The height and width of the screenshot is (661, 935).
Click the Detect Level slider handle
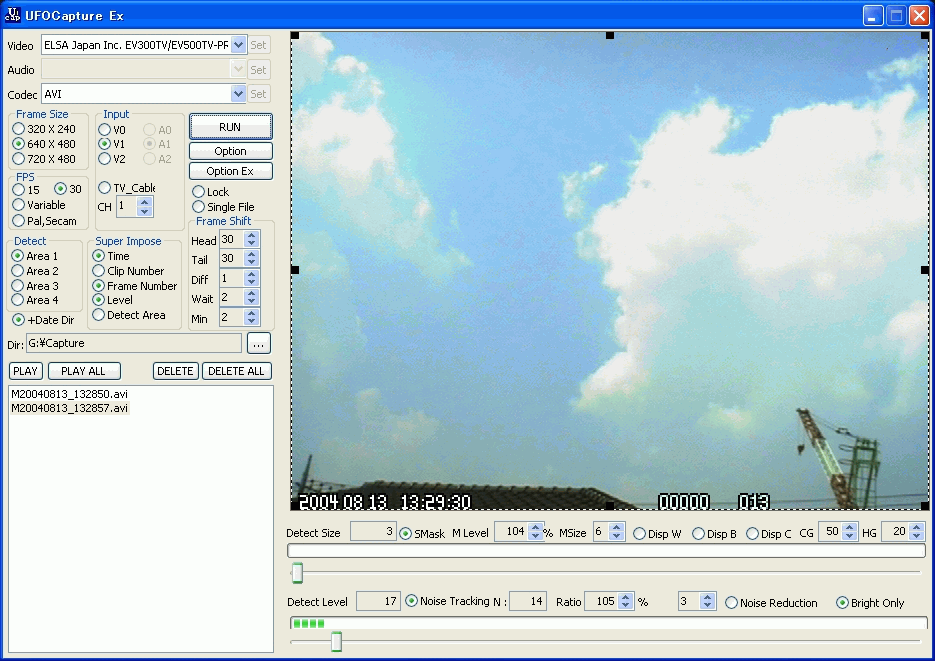point(336,641)
